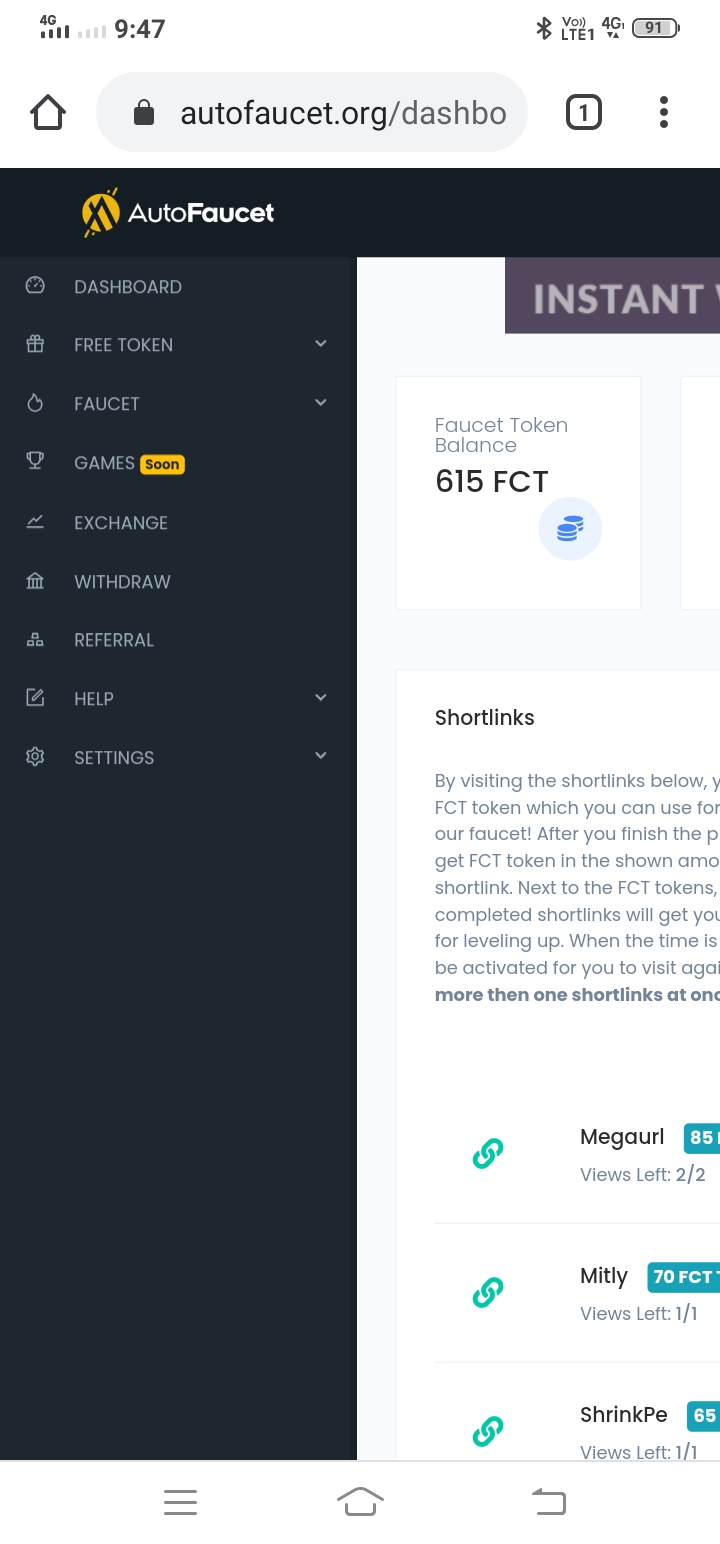Viewport: 720px width, 1544px height.
Task: Expand the Help submenu chevron
Action: [x=321, y=698]
